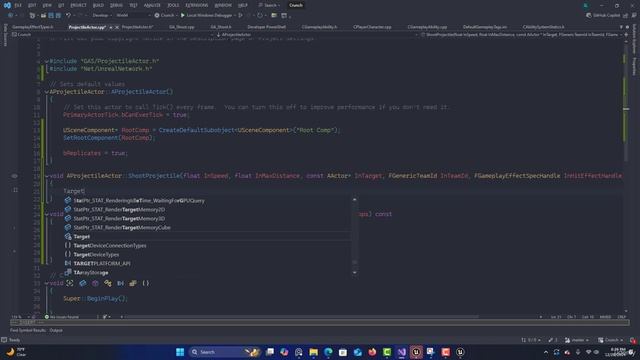
Task: Select StatPtr_STAT_RenderTargetMemoryCube suggestion
Action: (x=207, y=227)
